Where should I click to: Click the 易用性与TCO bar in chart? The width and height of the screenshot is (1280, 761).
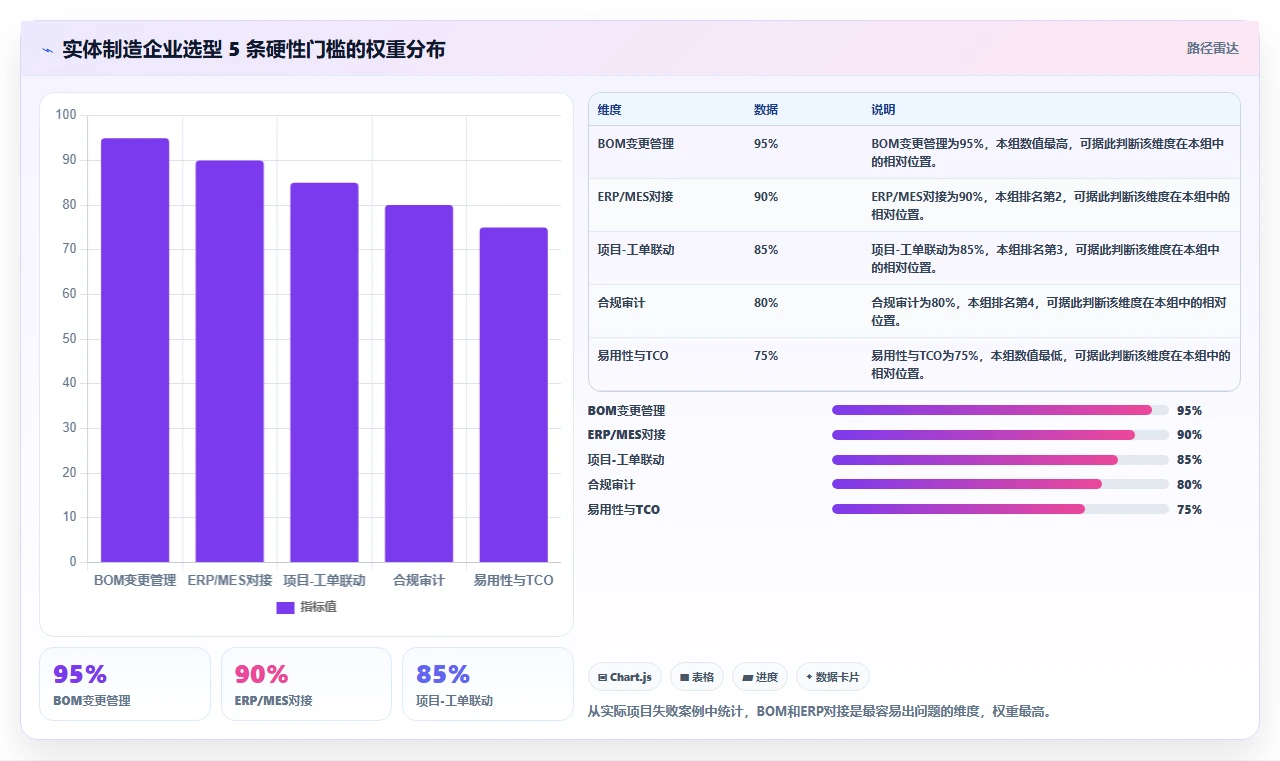[x=514, y=394]
